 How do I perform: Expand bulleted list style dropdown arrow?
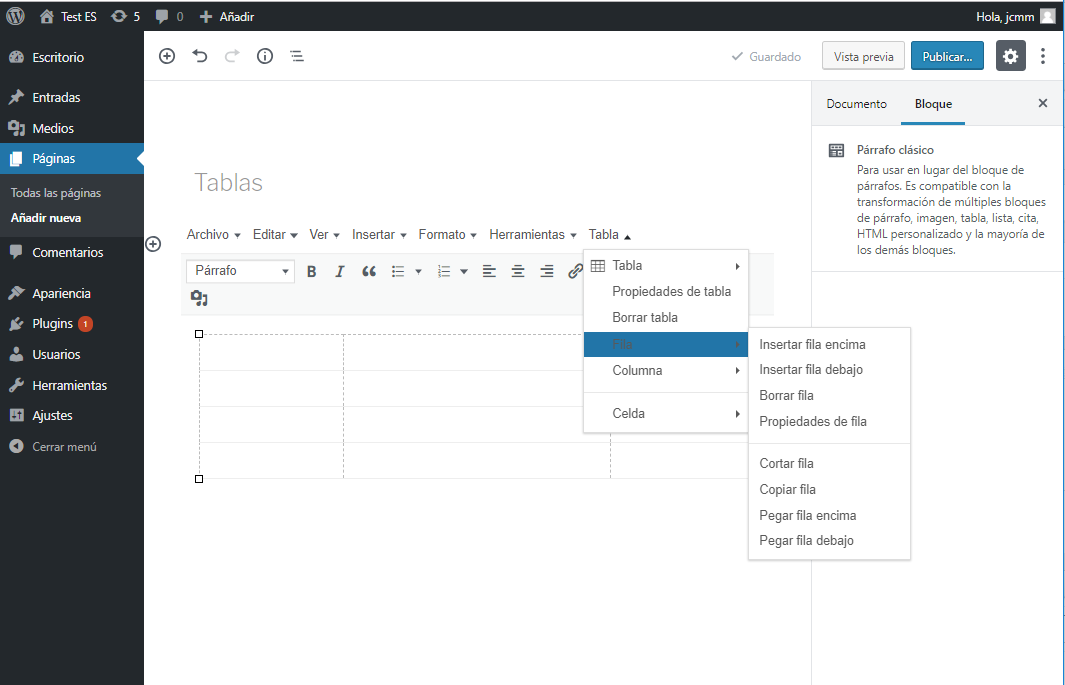tap(418, 271)
